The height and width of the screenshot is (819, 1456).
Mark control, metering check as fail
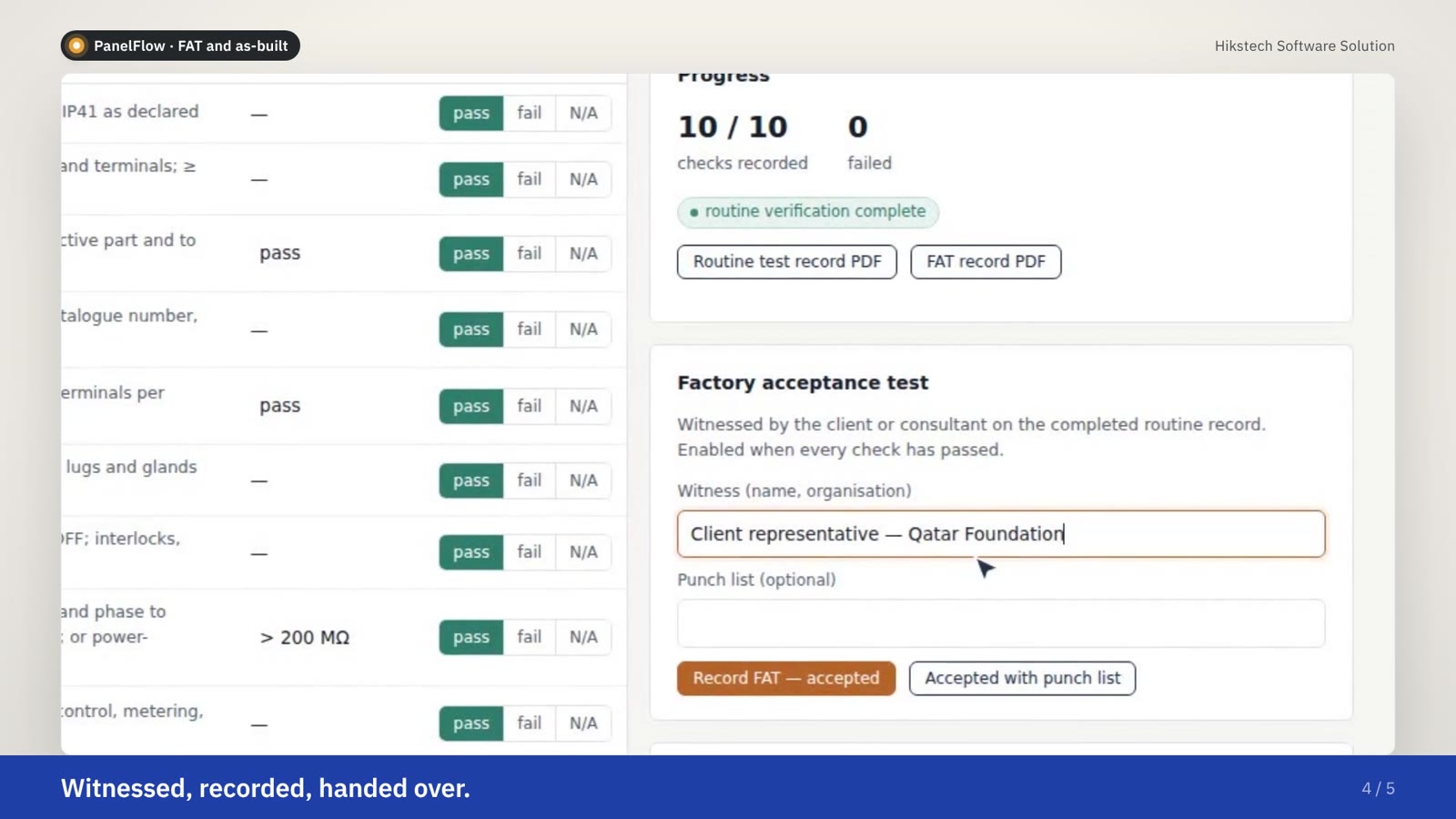point(529,723)
